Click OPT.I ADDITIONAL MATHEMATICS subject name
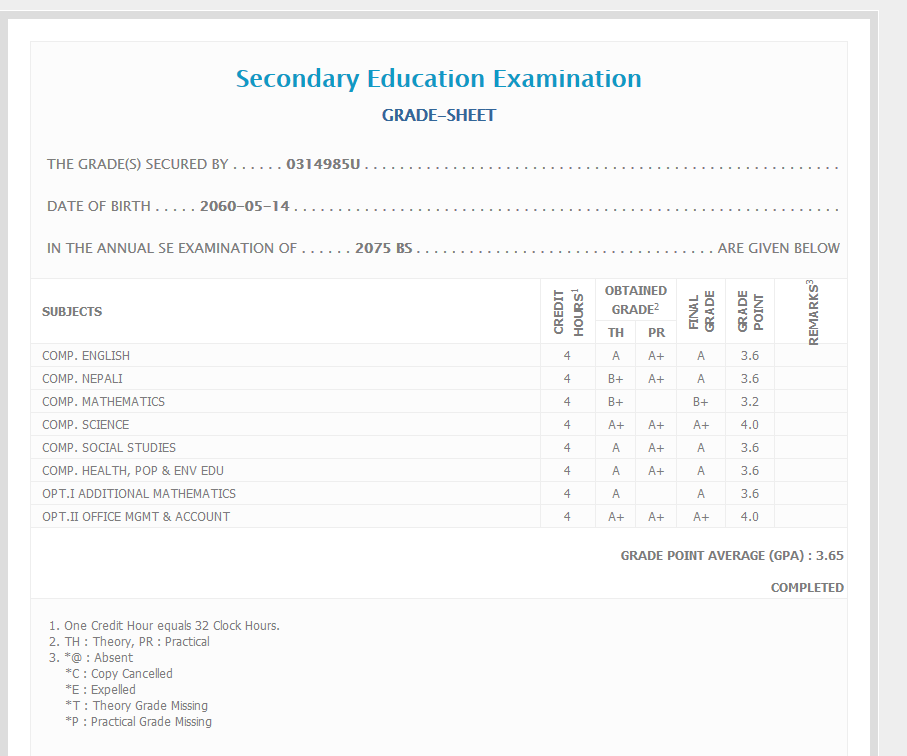The image size is (907, 756). tap(139, 494)
